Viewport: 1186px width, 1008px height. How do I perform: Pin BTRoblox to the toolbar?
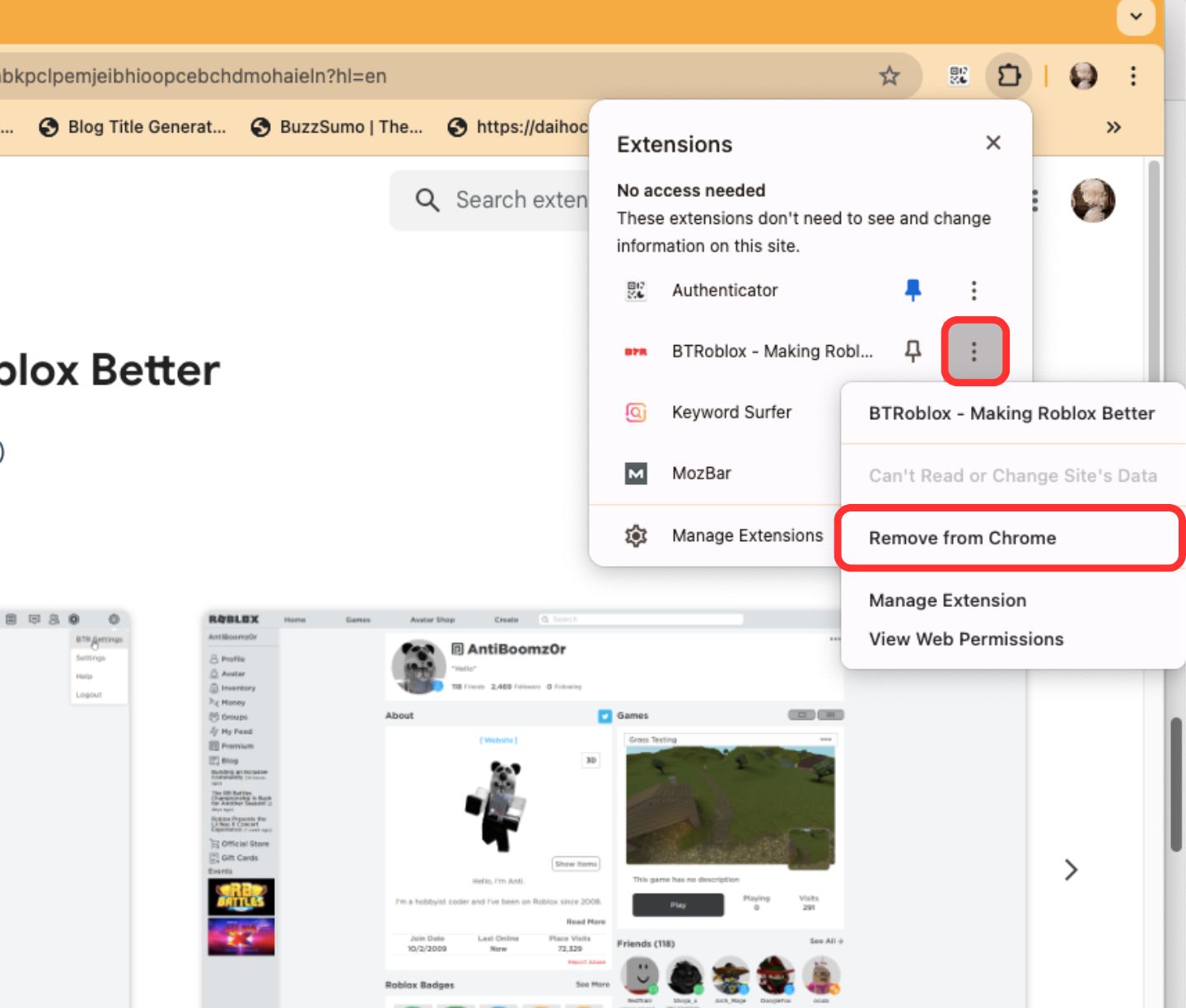(x=913, y=352)
